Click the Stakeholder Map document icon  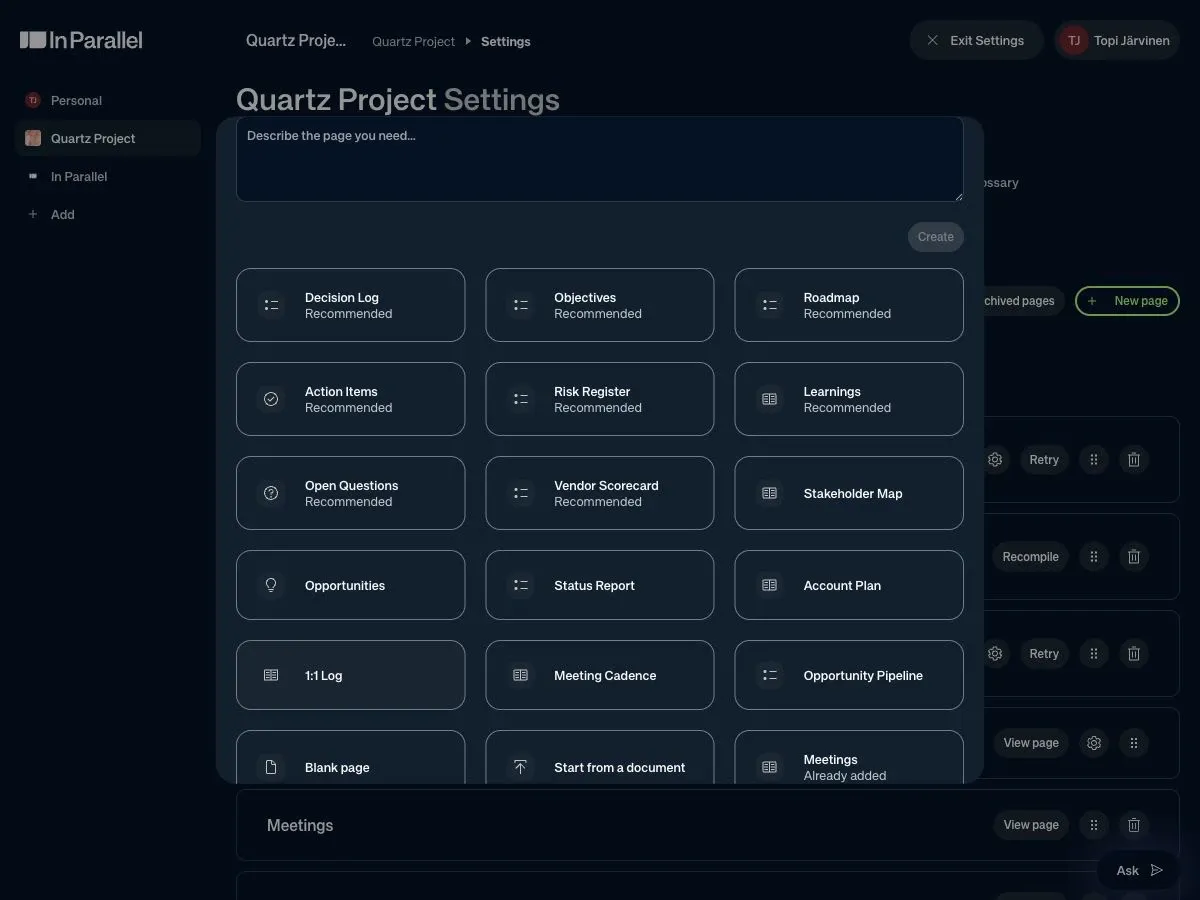(769, 493)
